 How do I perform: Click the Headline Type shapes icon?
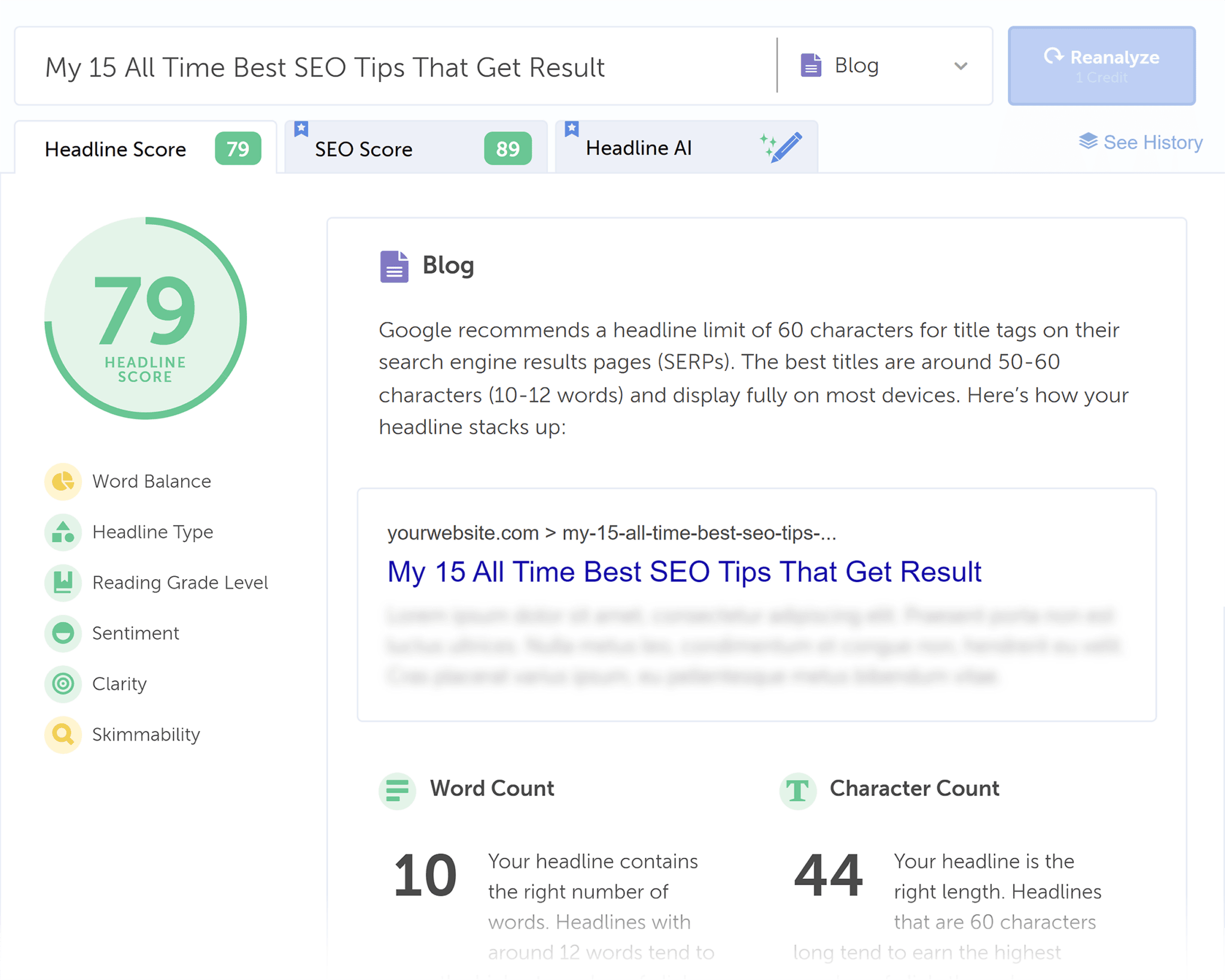click(62, 532)
